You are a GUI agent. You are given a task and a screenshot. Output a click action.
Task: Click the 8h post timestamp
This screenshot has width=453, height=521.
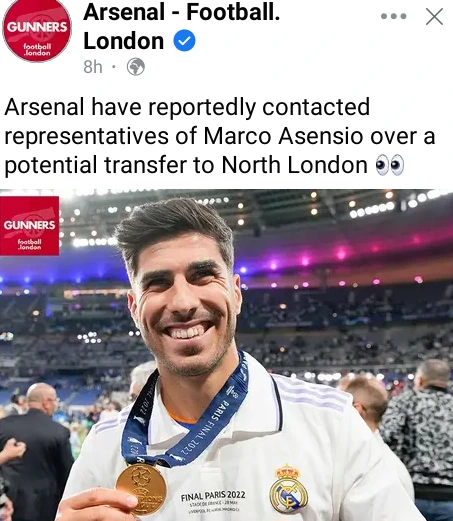point(93,67)
